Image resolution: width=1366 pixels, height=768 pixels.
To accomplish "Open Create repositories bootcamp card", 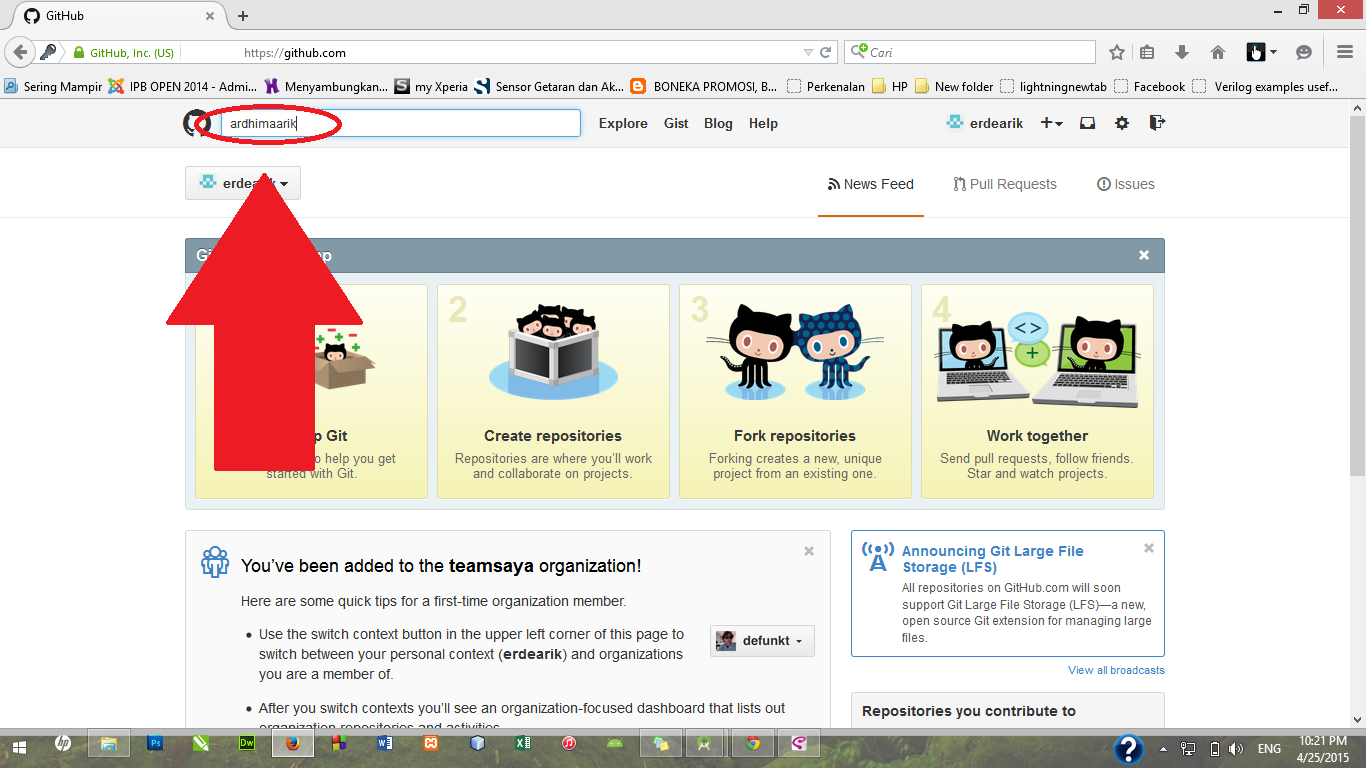I will tap(553, 391).
